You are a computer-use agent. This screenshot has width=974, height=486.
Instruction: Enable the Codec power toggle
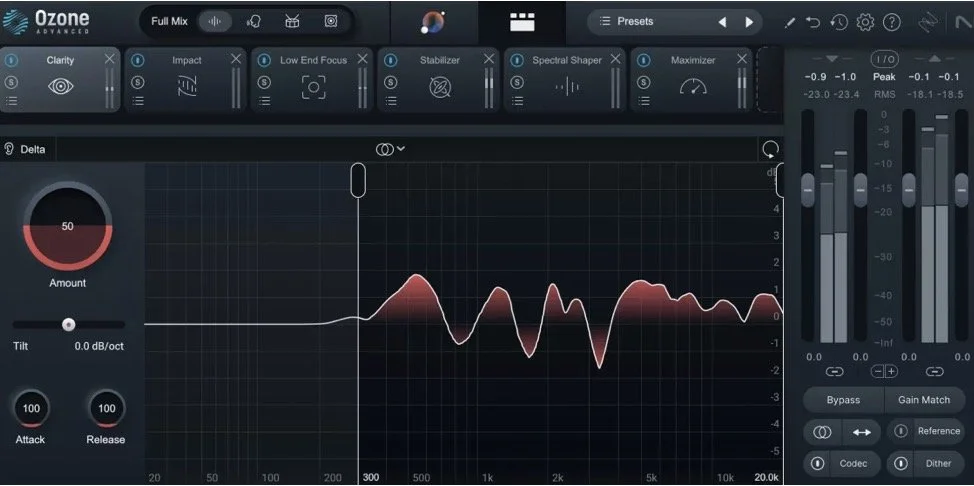pos(819,464)
